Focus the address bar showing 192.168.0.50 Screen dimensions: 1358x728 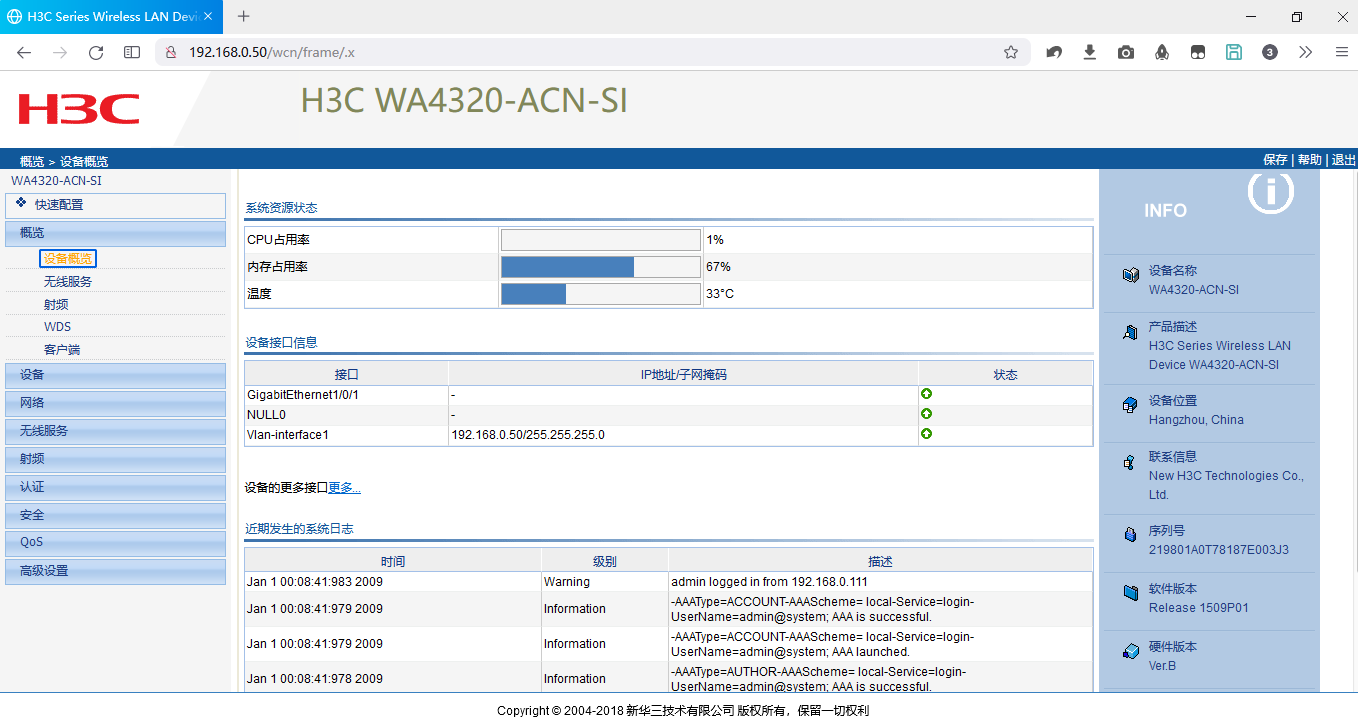click(x=590, y=52)
